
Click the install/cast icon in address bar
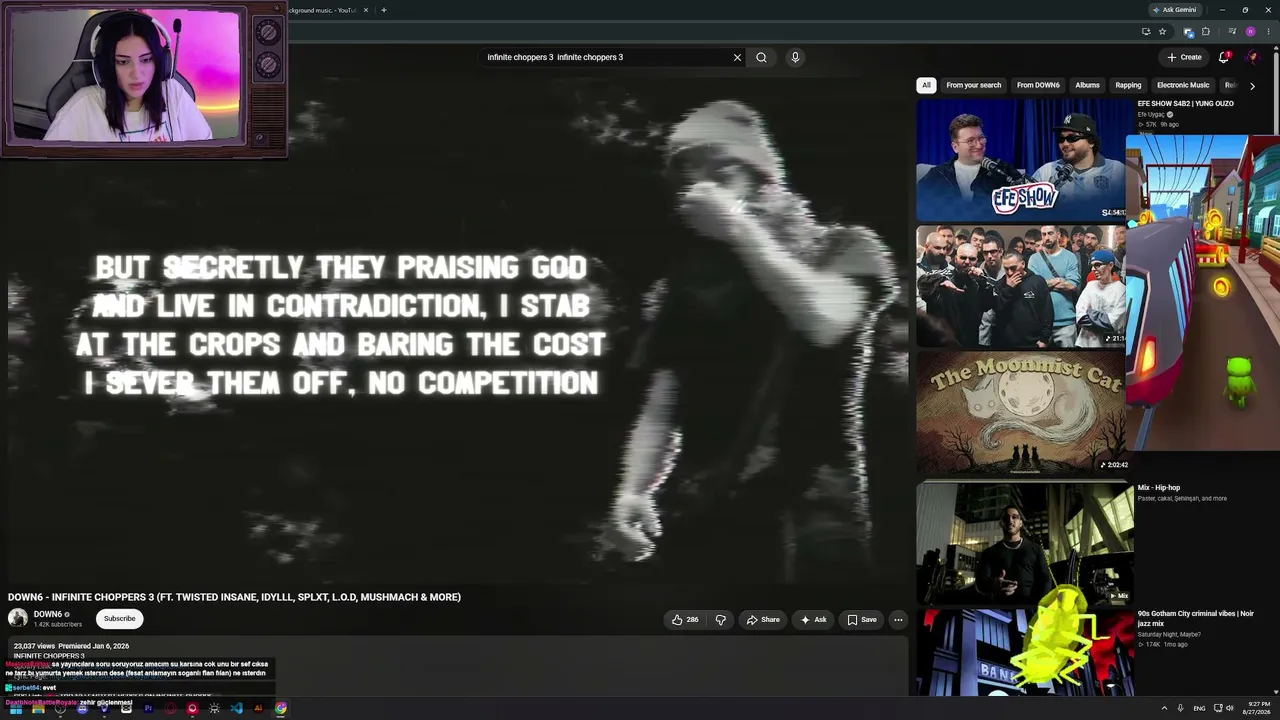(x=1145, y=31)
